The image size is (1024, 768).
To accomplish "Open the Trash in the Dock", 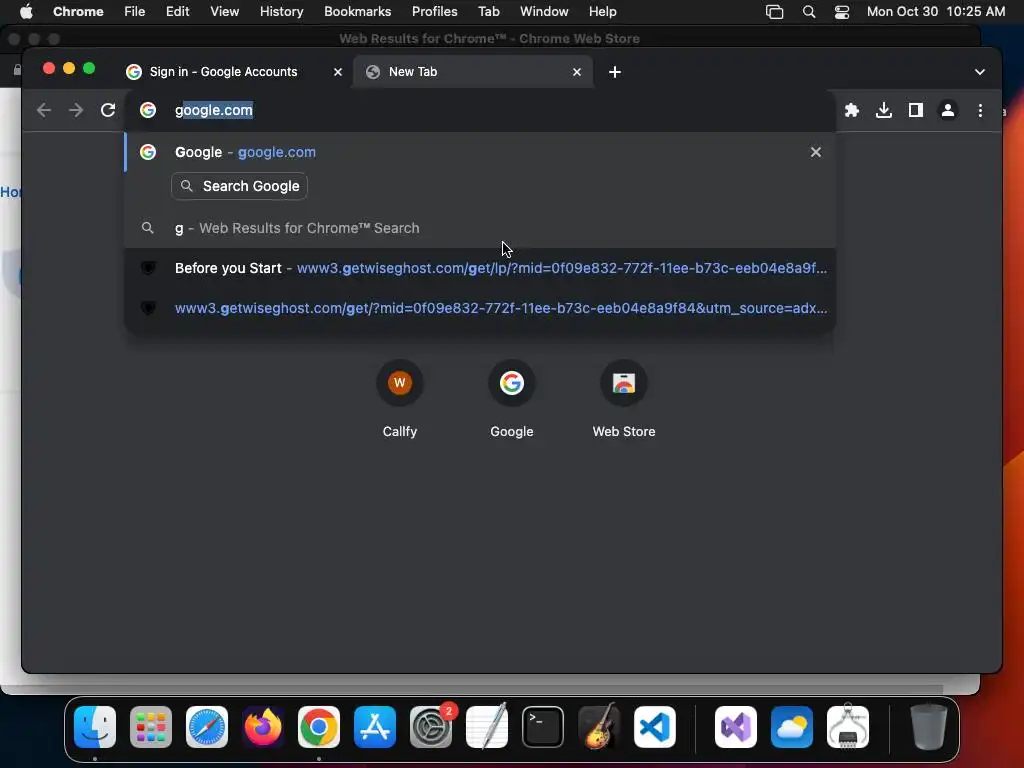I will tap(929, 727).
